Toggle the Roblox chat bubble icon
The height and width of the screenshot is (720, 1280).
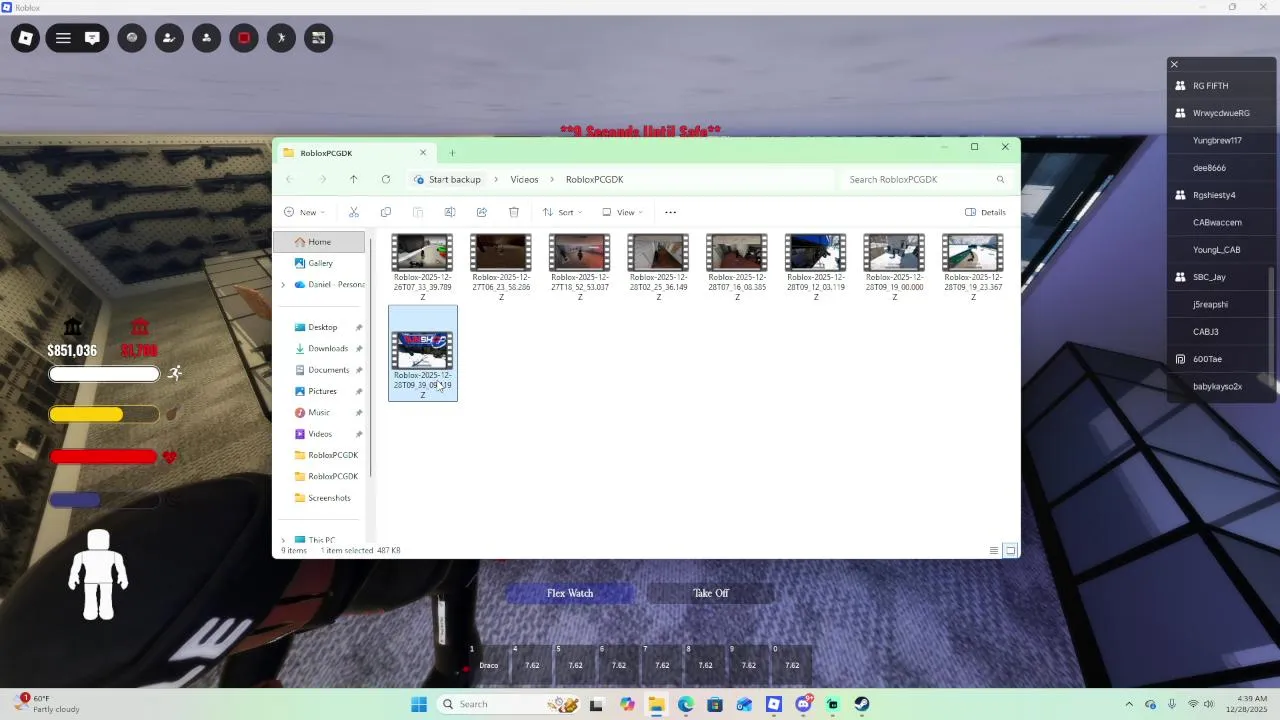92,38
